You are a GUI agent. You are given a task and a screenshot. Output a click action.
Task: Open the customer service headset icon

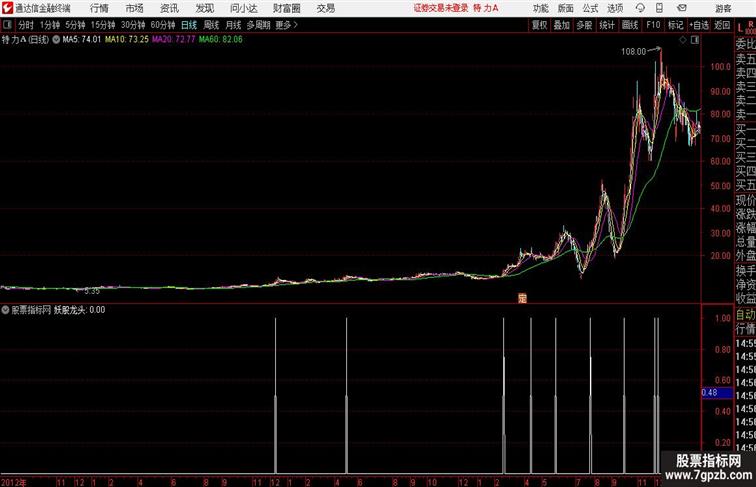click(640, 8)
